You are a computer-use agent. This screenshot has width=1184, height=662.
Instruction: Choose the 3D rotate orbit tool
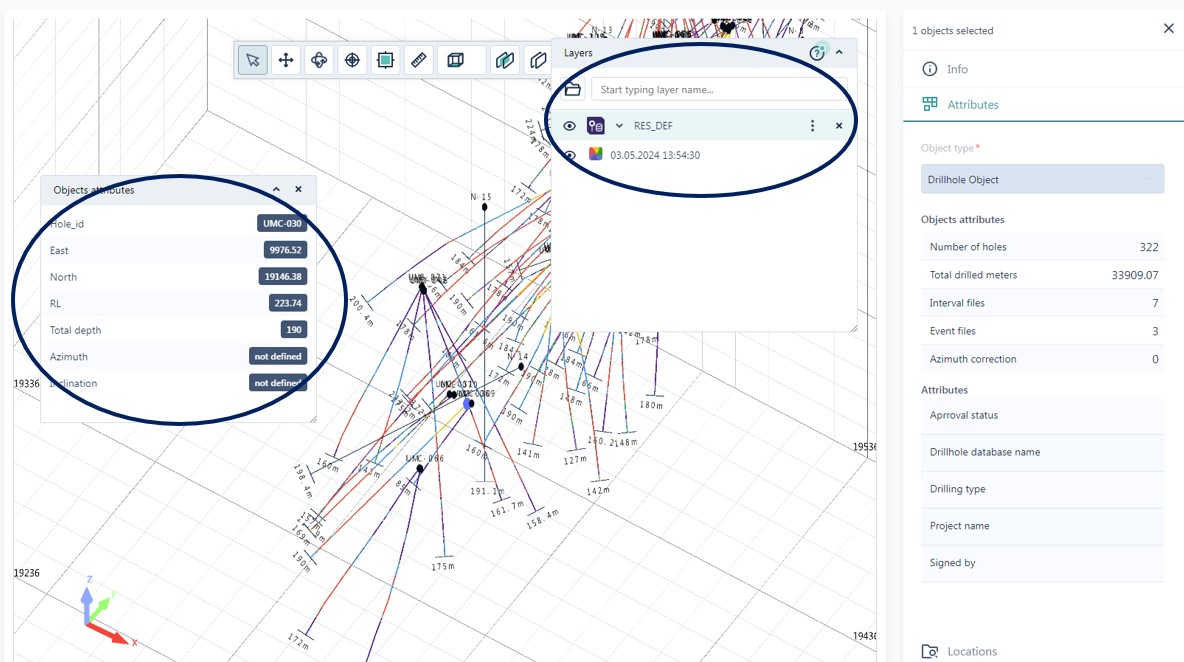319,60
